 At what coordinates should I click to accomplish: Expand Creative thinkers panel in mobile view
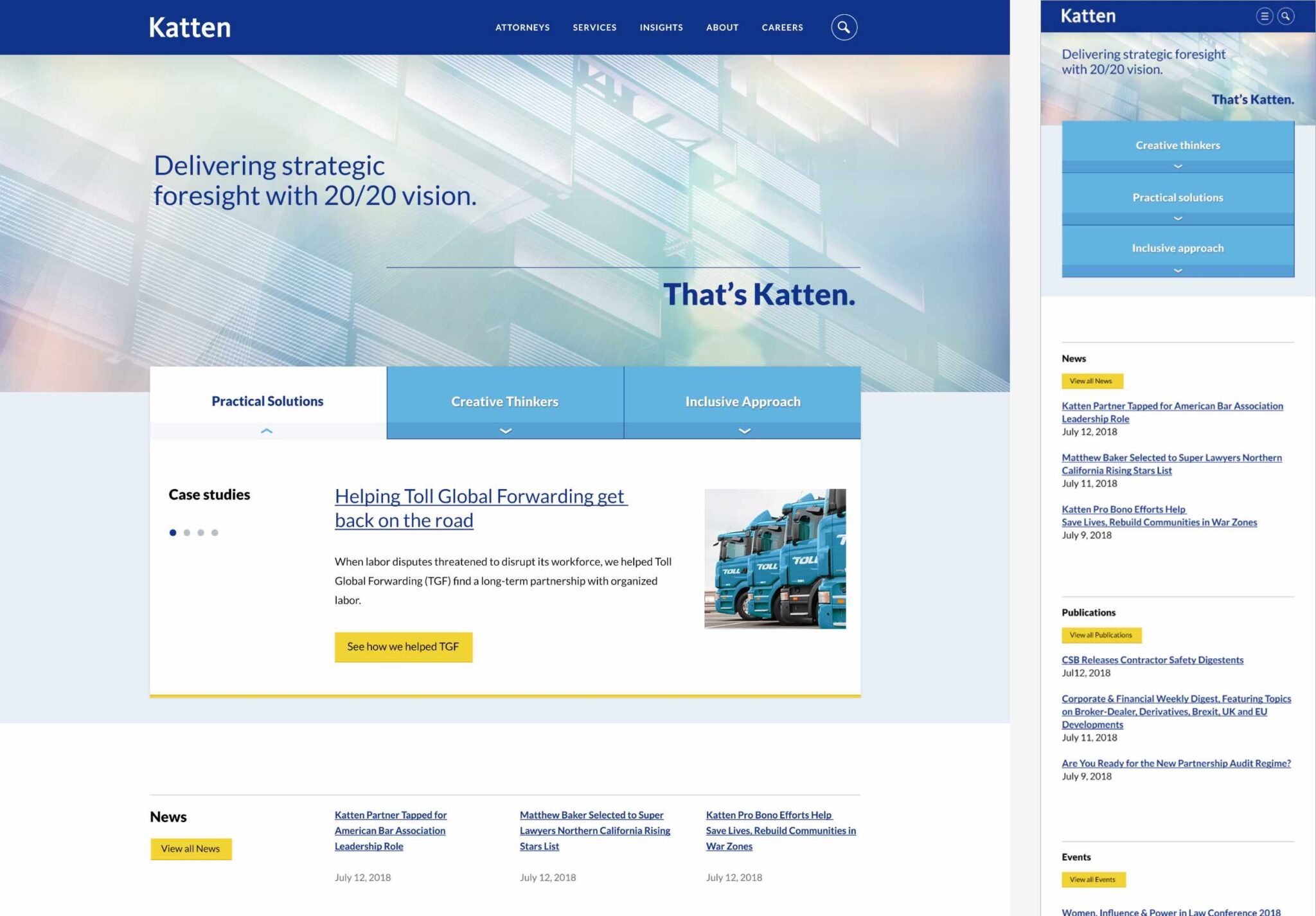(x=1178, y=147)
